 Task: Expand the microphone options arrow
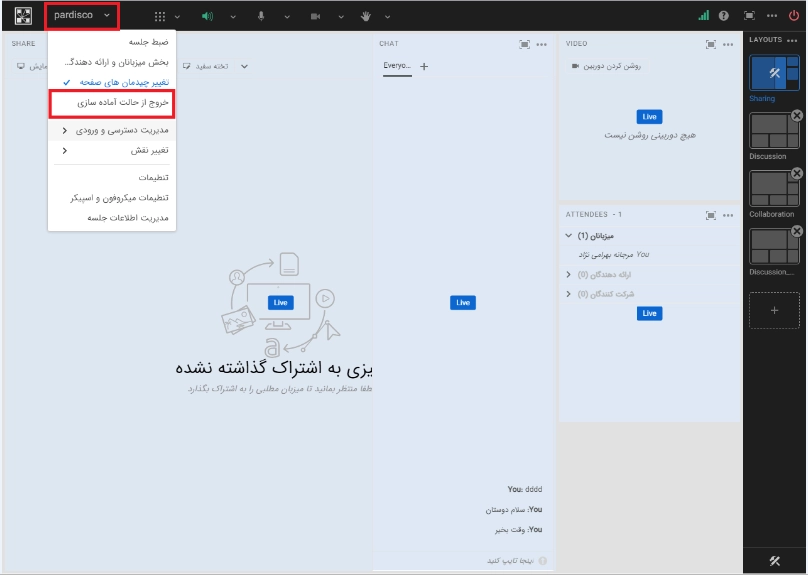(287, 16)
